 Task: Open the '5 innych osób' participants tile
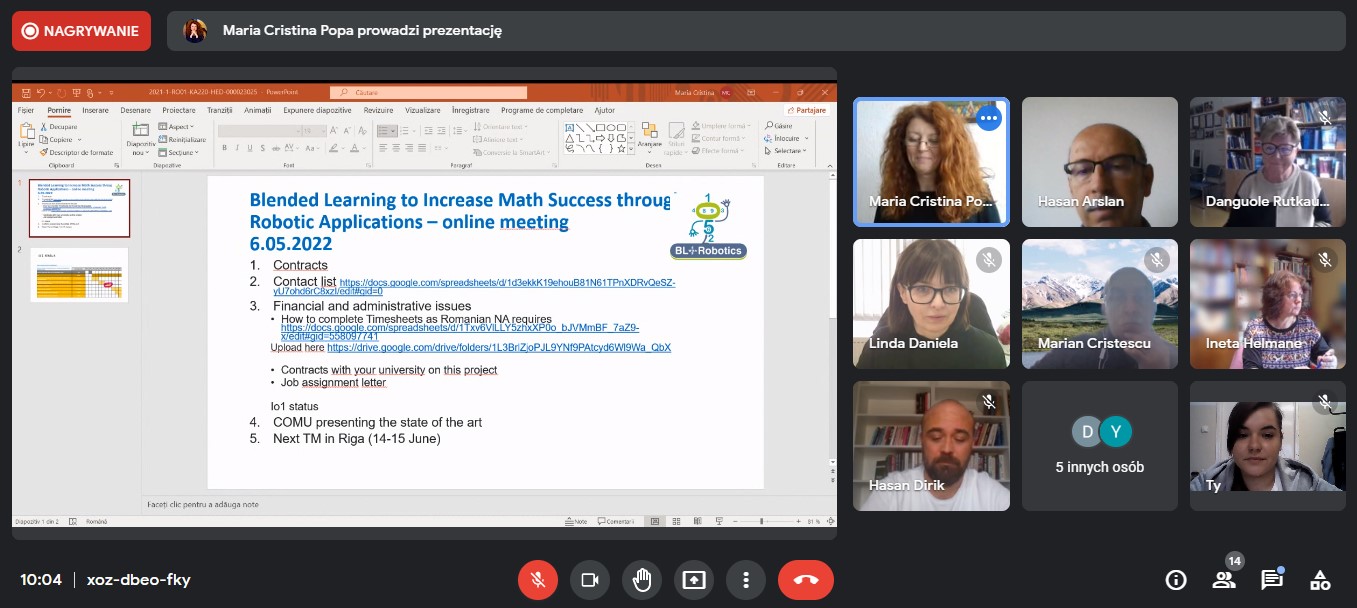tap(1100, 446)
